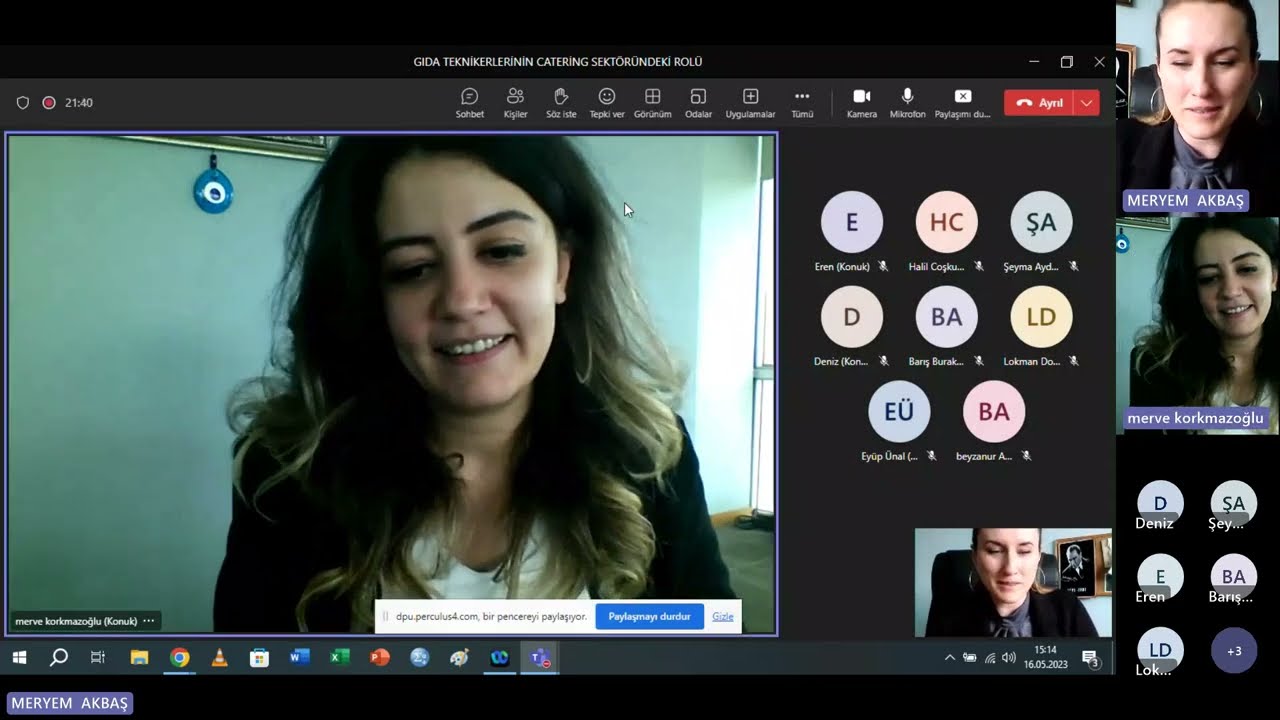Image resolution: width=1280 pixels, height=720 pixels.
Task: Open the notification center icon
Action: (x=1090, y=657)
